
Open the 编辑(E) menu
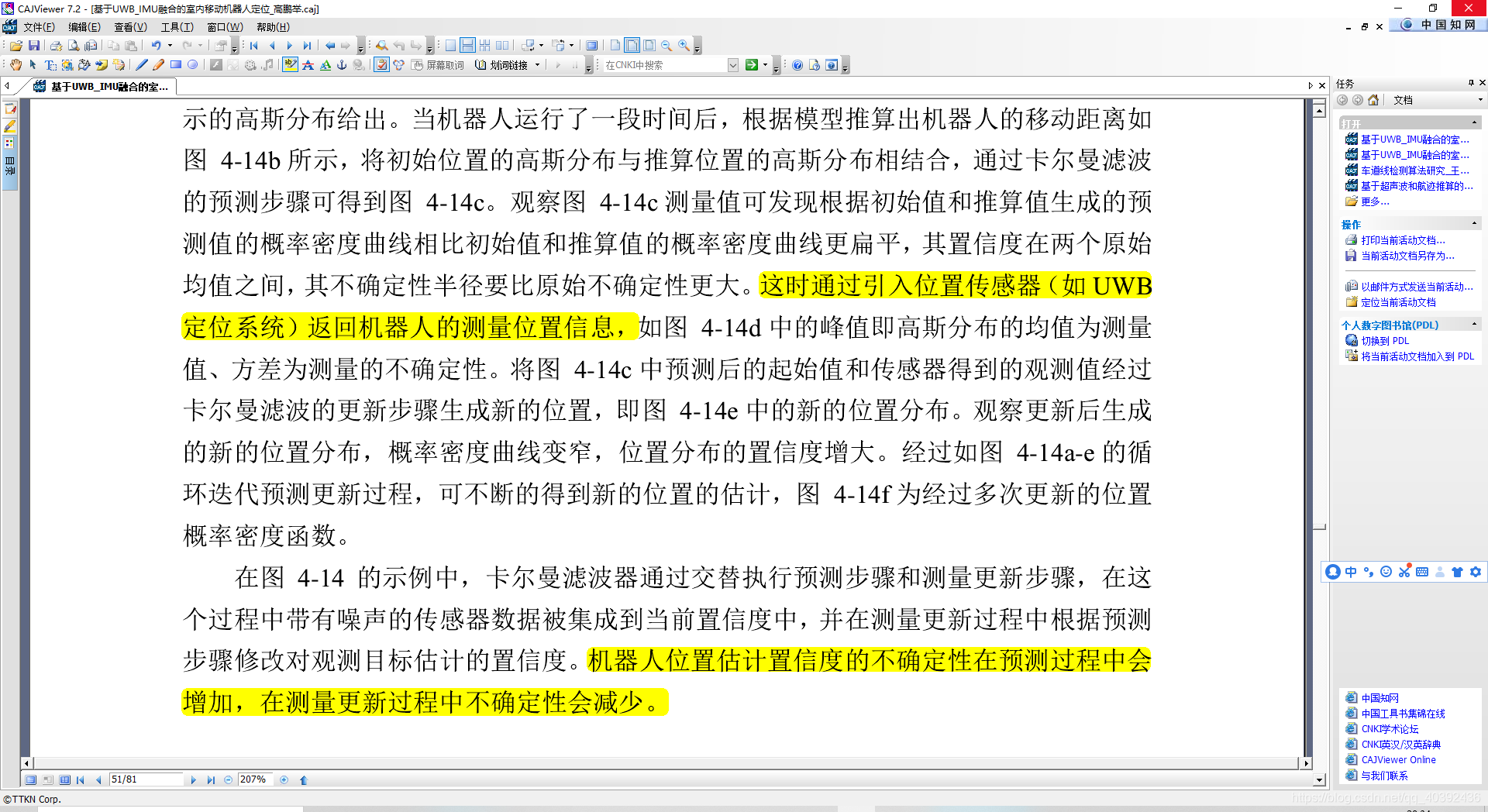point(84,27)
